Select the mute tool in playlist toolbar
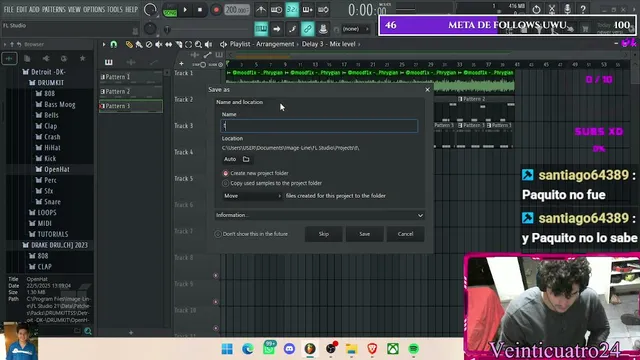Viewport: 640px width, 360px height. [158, 44]
